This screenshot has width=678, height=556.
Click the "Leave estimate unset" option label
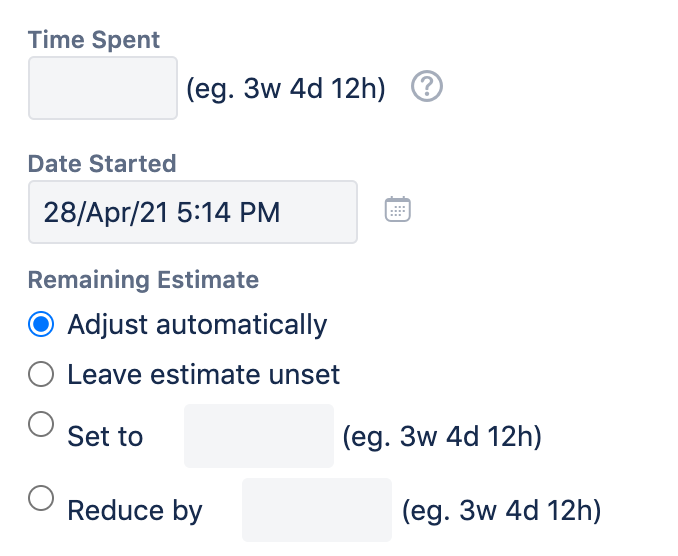click(204, 375)
